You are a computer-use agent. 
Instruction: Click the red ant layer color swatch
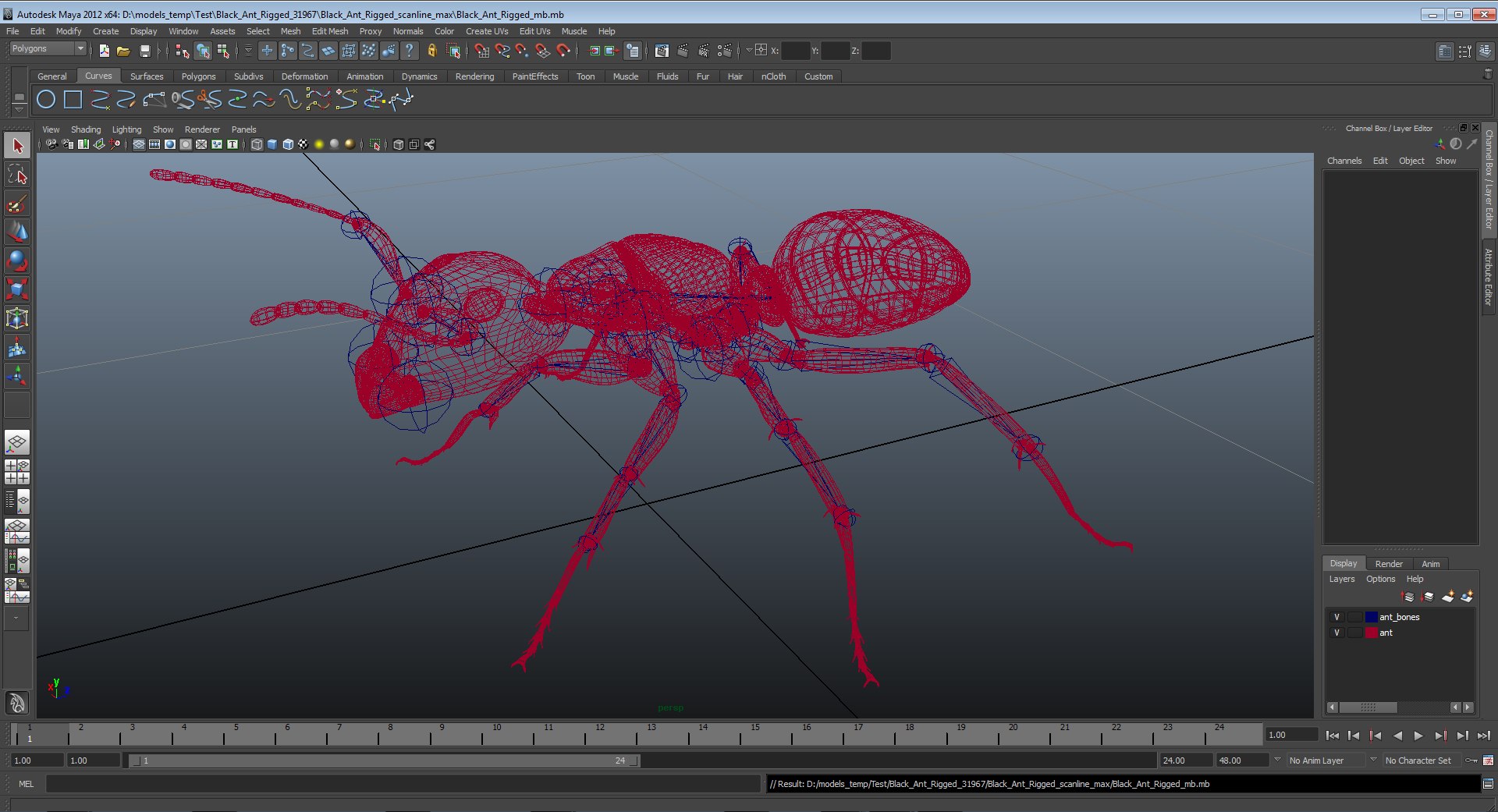[x=1371, y=633]
